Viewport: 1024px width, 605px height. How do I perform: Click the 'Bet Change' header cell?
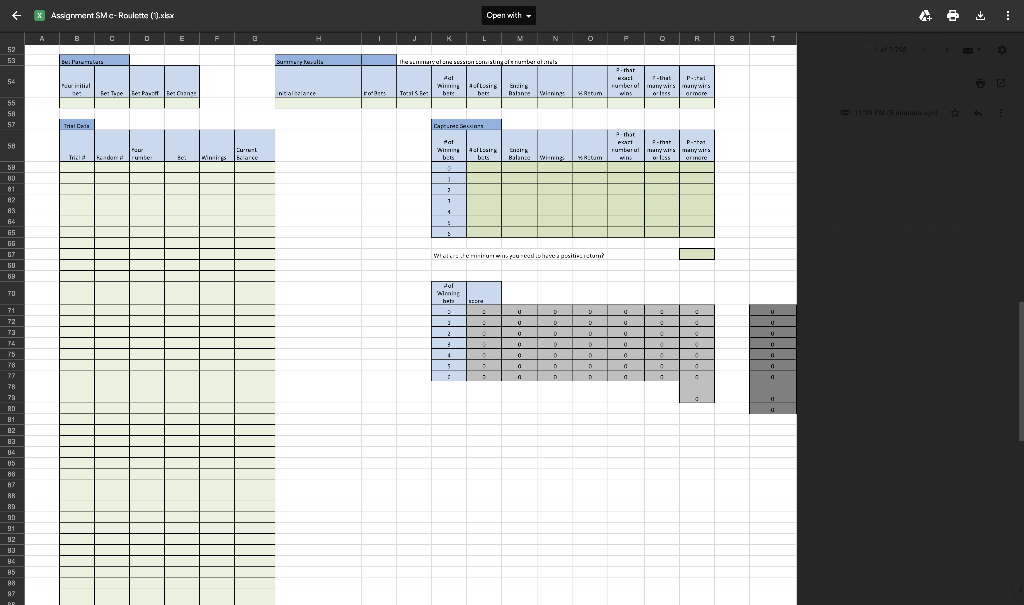click(x=182, y=82)
